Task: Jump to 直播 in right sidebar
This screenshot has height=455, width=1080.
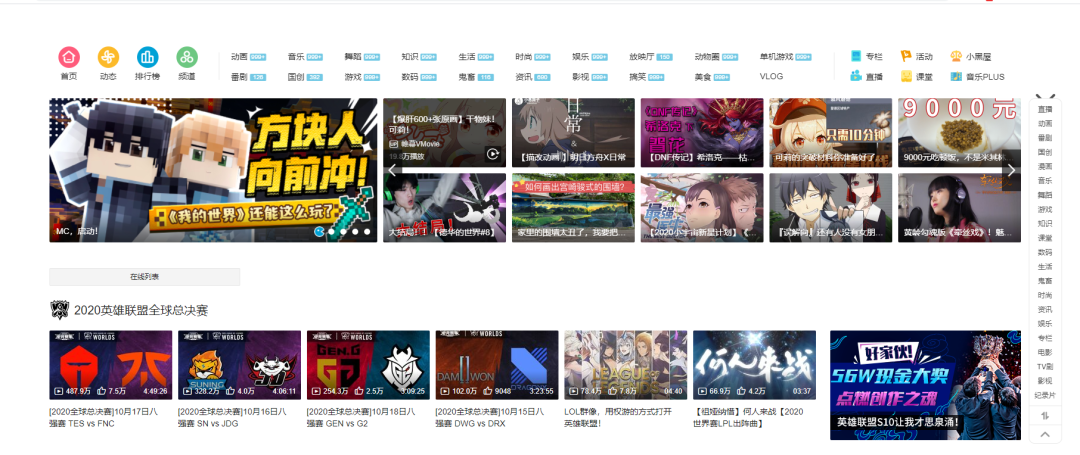Action: [1045, 109]
